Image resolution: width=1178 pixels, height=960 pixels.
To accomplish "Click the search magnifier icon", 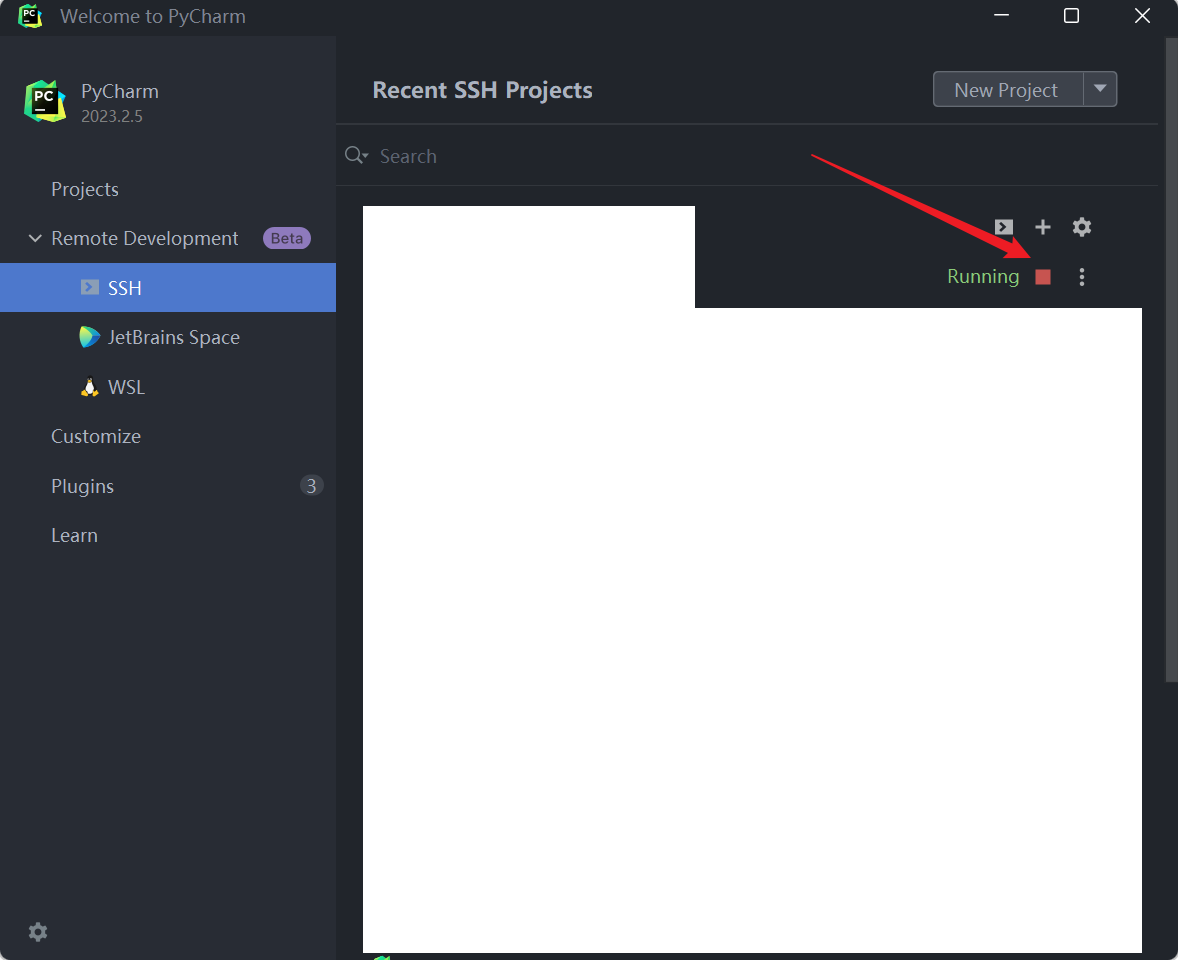I will pos(355,155).
